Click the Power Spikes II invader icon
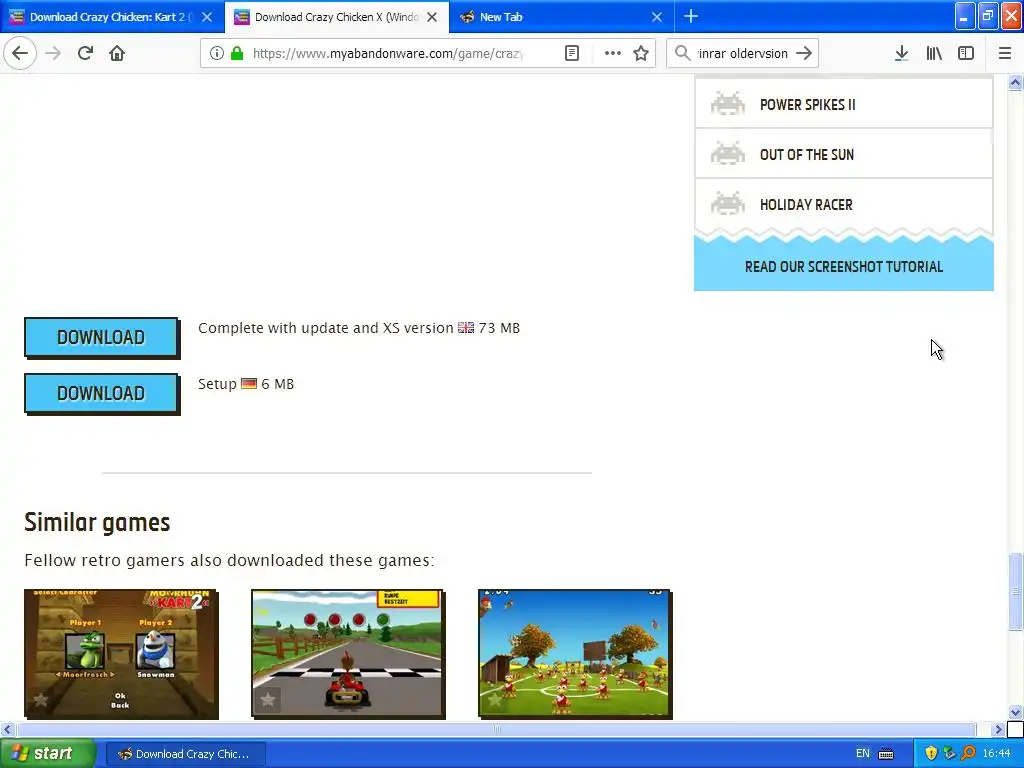This screenshot has width=1024, height=768. (x=728, y=104)
